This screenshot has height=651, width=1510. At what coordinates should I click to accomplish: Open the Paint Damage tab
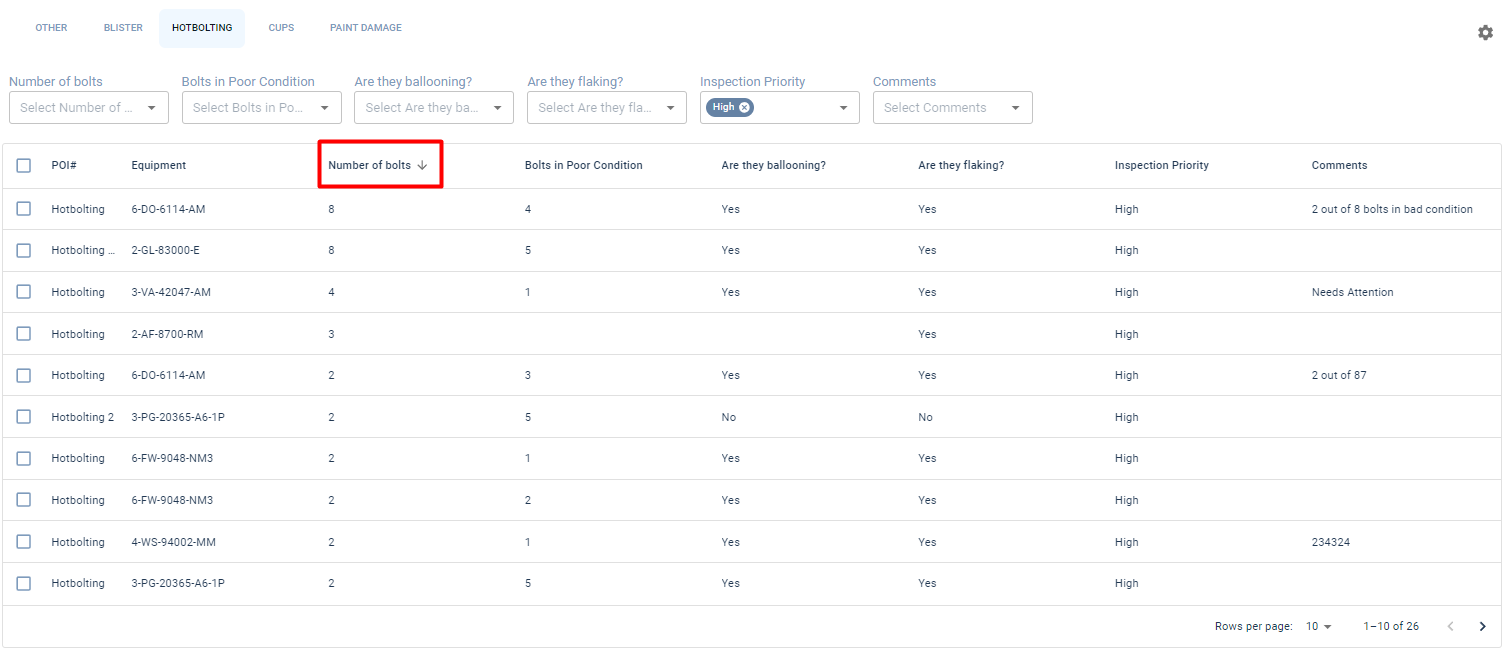[x=366, y=28]
